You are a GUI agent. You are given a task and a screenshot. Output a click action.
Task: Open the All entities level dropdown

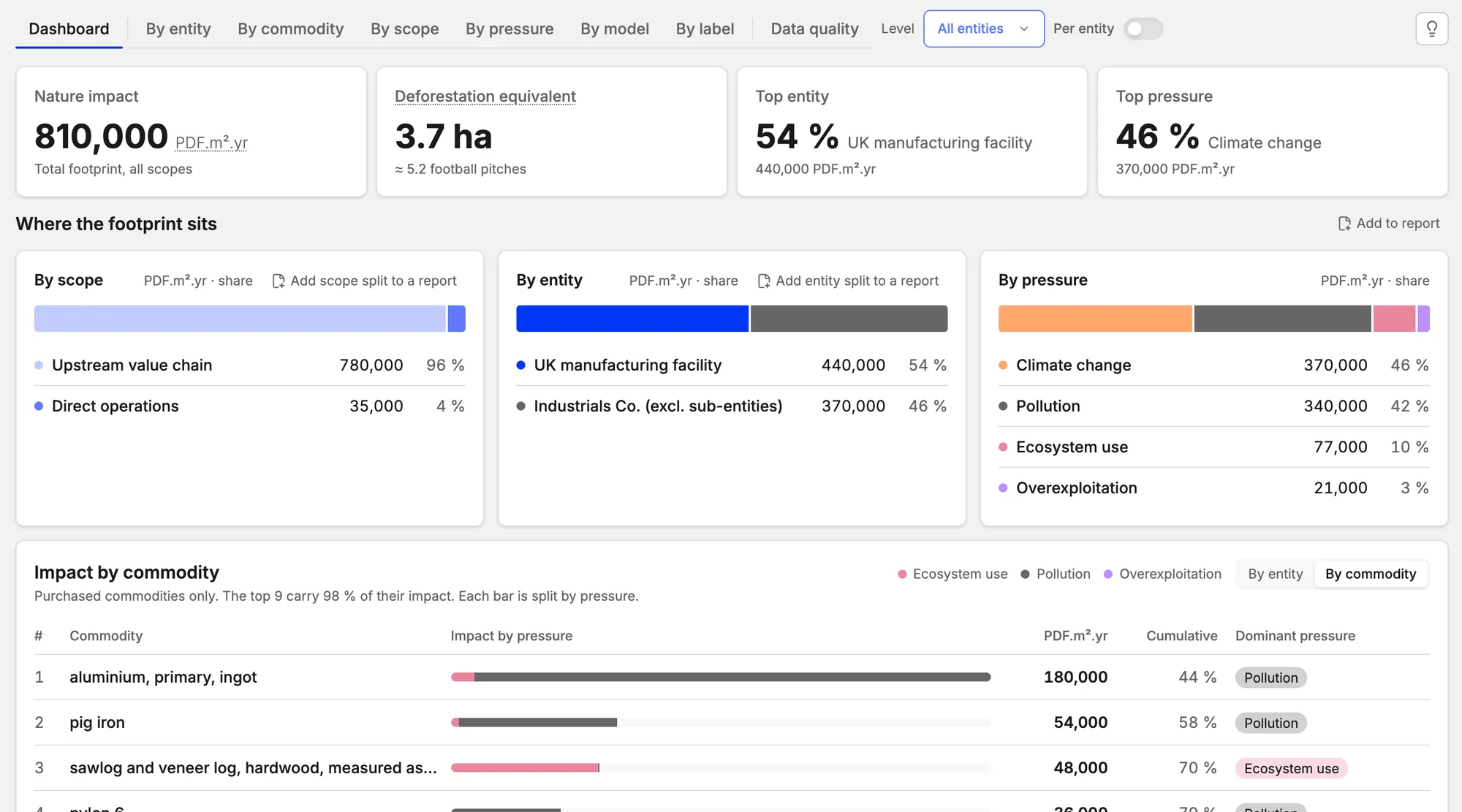[x=984, y=29]
